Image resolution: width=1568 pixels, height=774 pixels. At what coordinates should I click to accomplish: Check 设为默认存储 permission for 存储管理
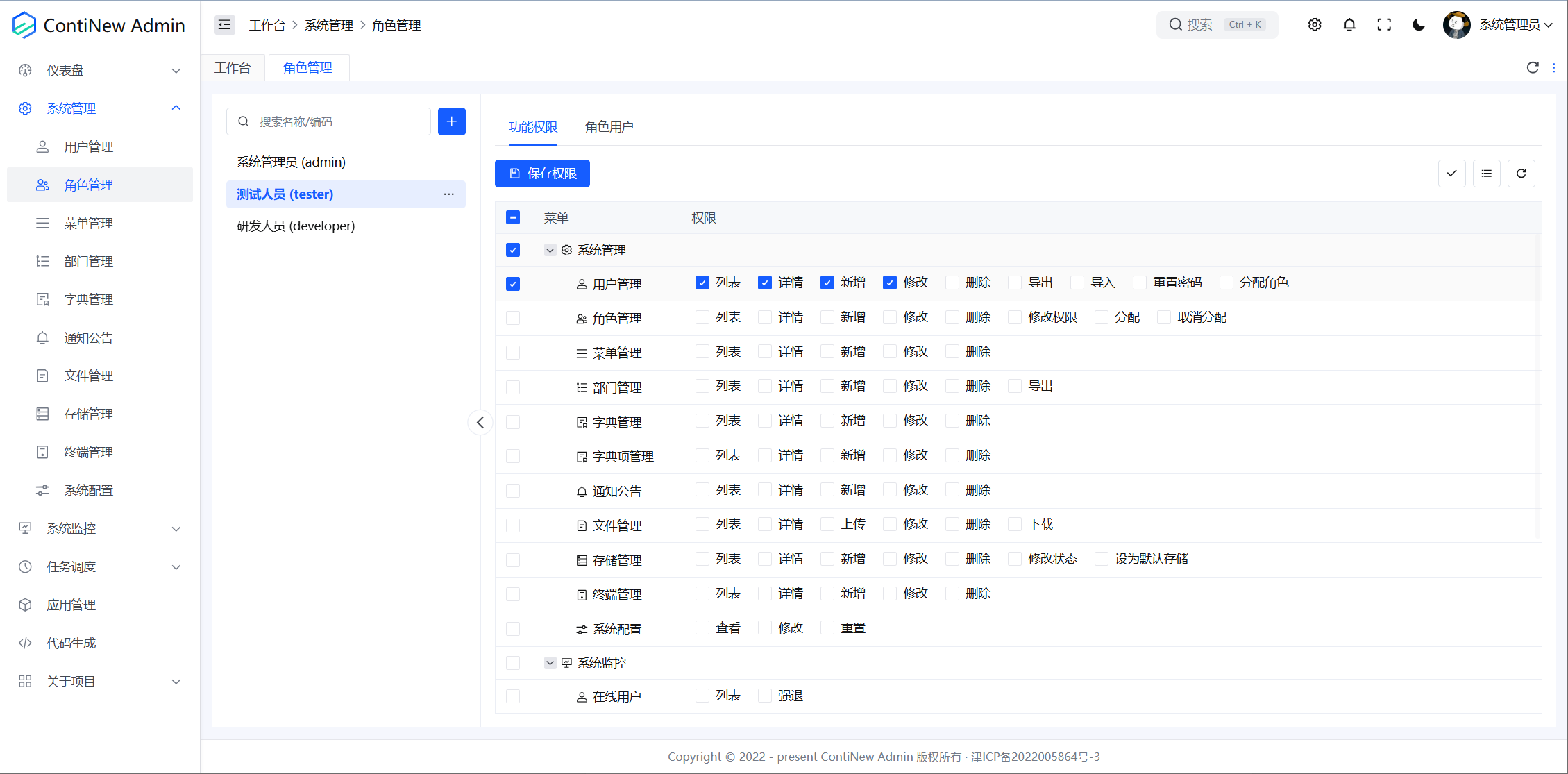(x=1102, y=559)
